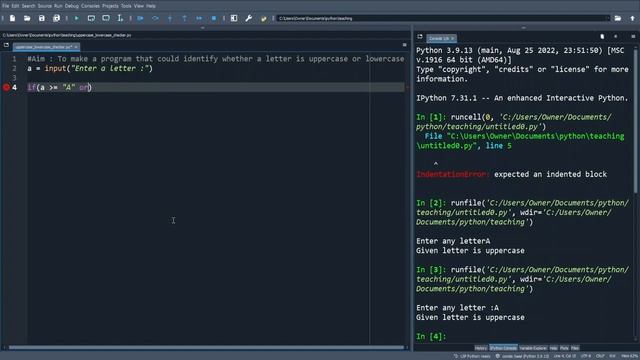
Task: Open the editor pane options menu
Action: tap(404, 45)
